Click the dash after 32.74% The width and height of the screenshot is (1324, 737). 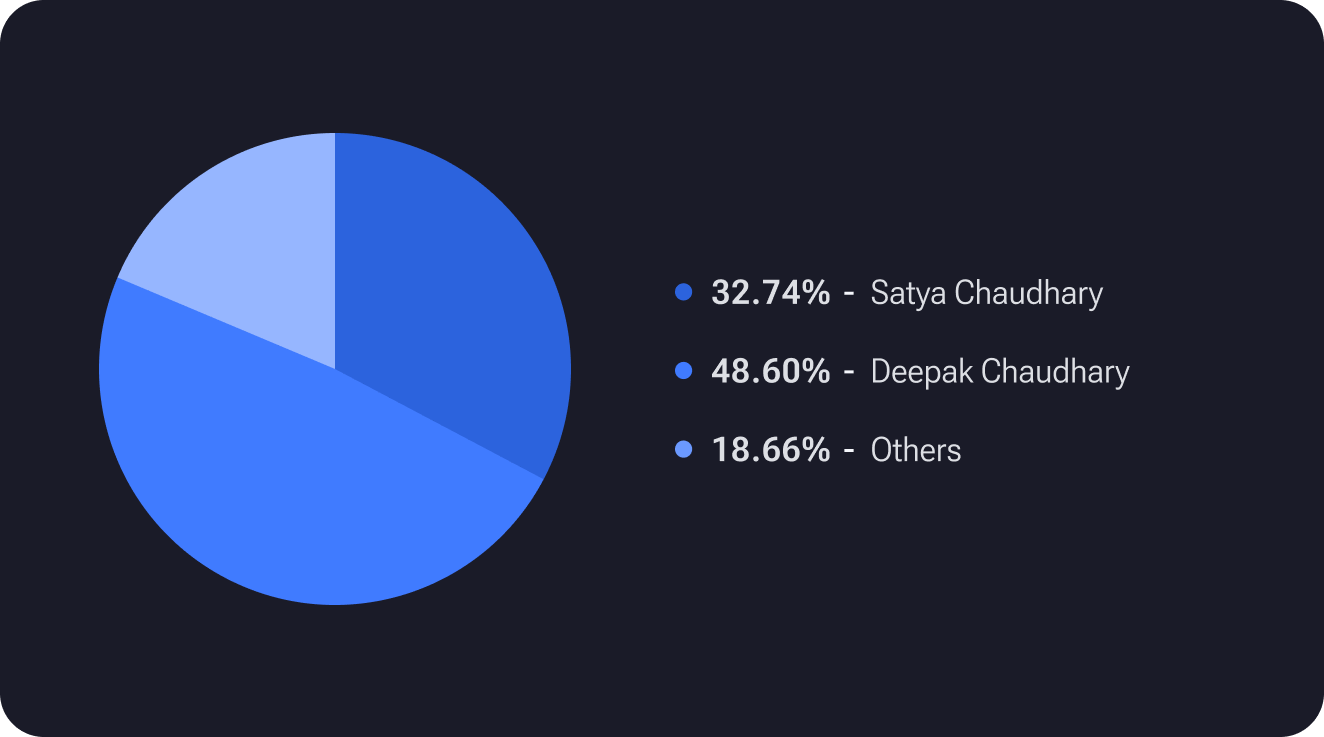pos(849,294)
